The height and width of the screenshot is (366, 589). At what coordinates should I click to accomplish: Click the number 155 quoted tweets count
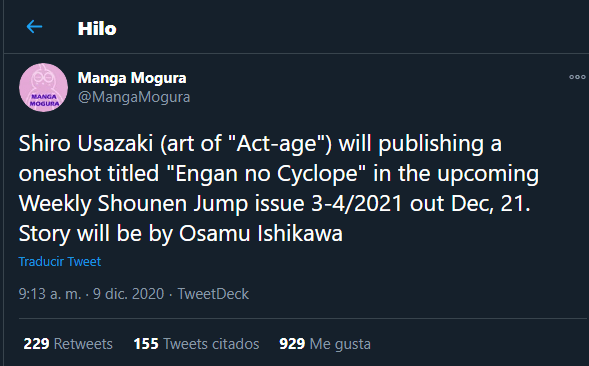click(x=146, y=344)
